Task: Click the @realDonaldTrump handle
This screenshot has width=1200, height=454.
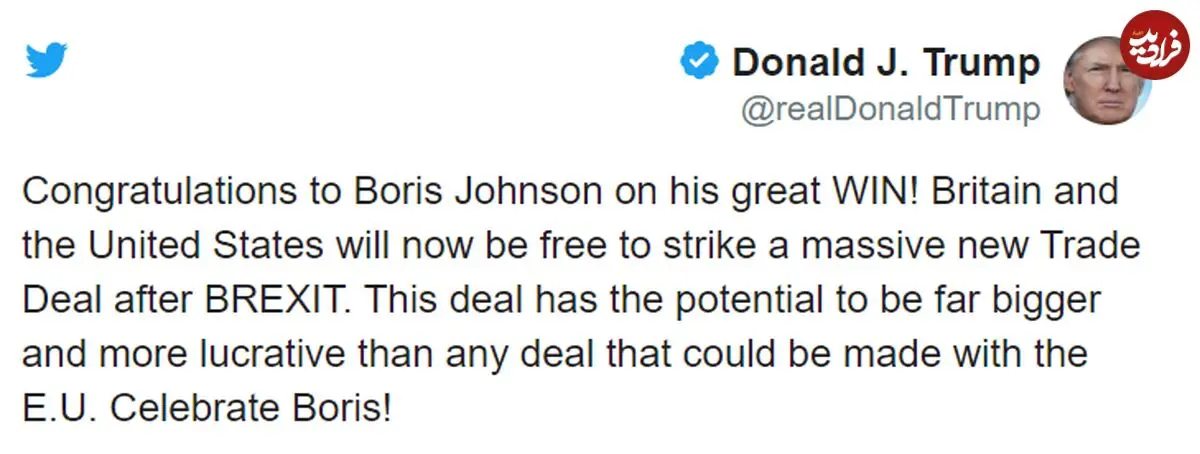Action: 890,109
